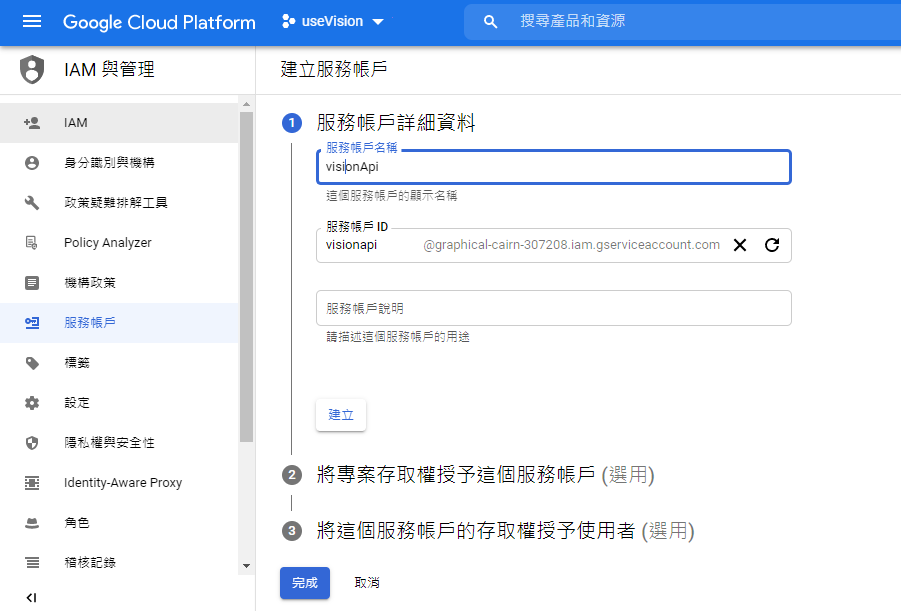Click the 建立 button
Viewport: 901px width, 611px height.
341,415
